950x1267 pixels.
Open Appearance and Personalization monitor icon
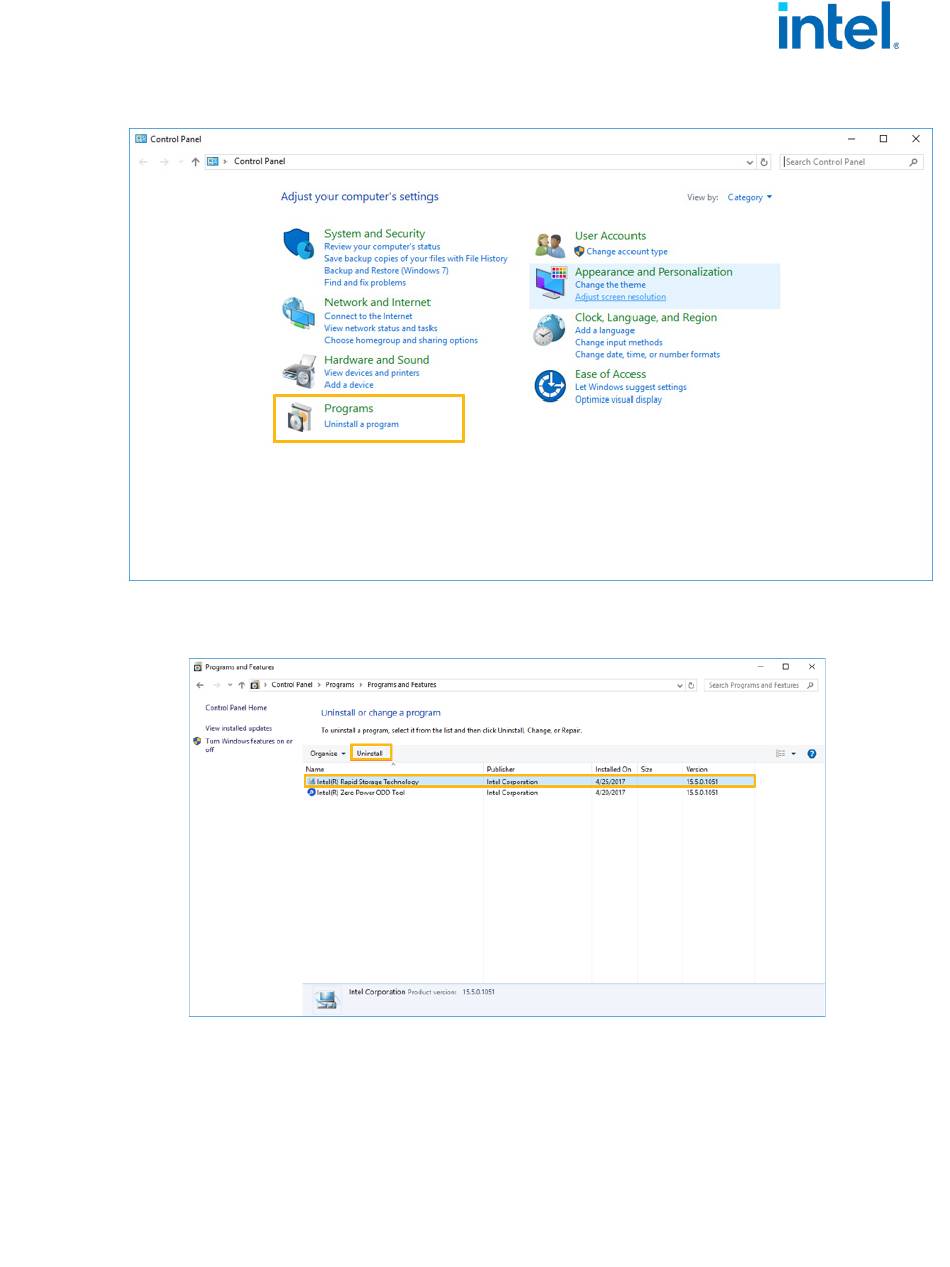[x=551, y=282]
